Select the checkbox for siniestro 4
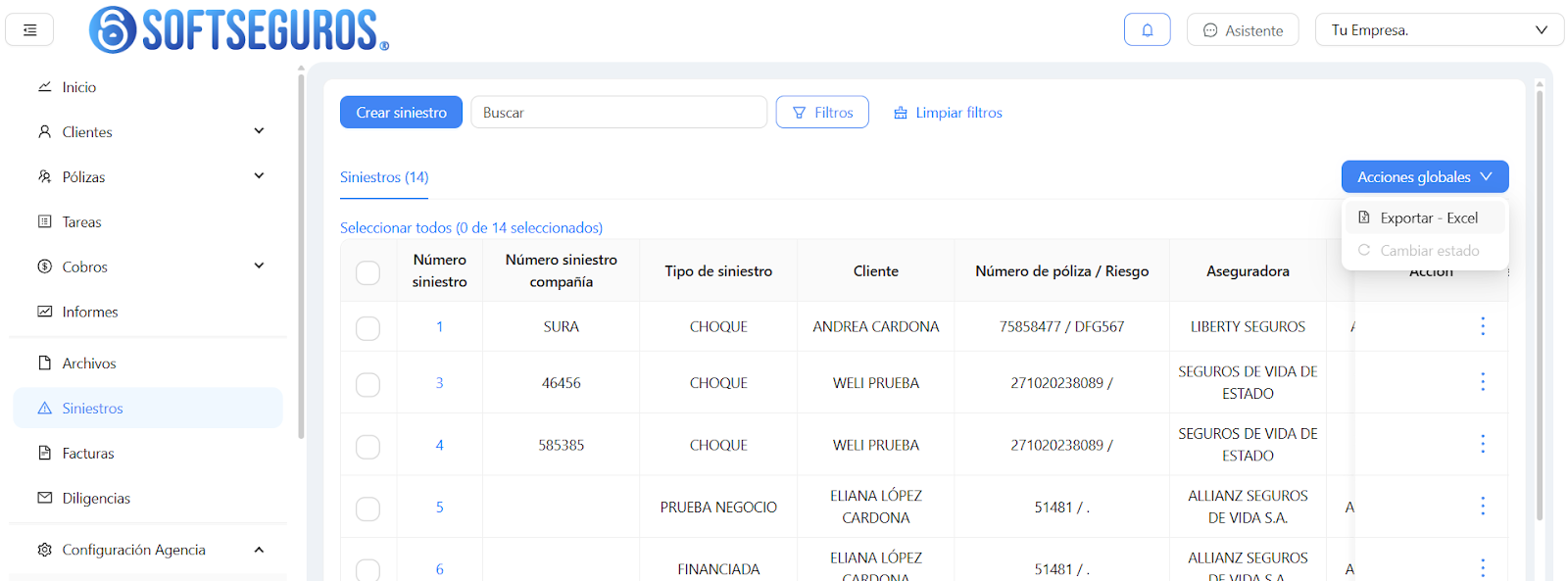This screenshot has height=581, width=1568. tap(367, 447)
